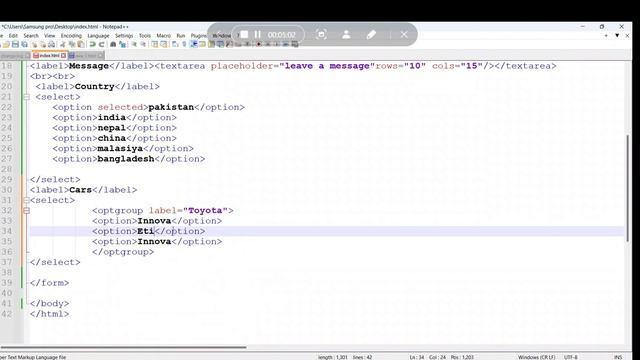Screen dimensions: 640x360
Task: Switch to the first document tab
Action: (15, 56)
